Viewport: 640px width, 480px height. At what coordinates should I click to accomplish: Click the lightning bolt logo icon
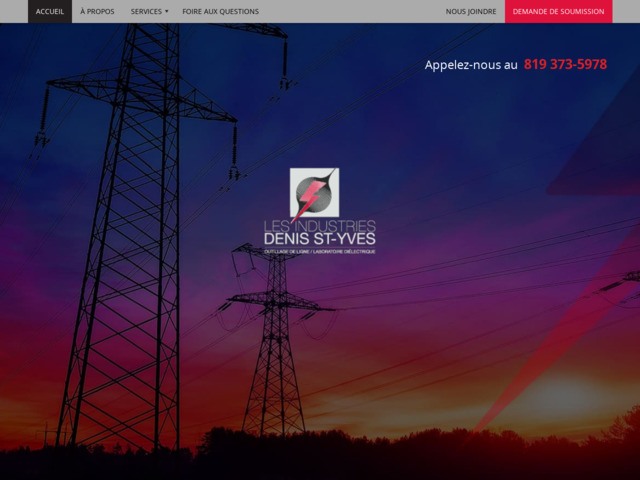click(314, 192)
